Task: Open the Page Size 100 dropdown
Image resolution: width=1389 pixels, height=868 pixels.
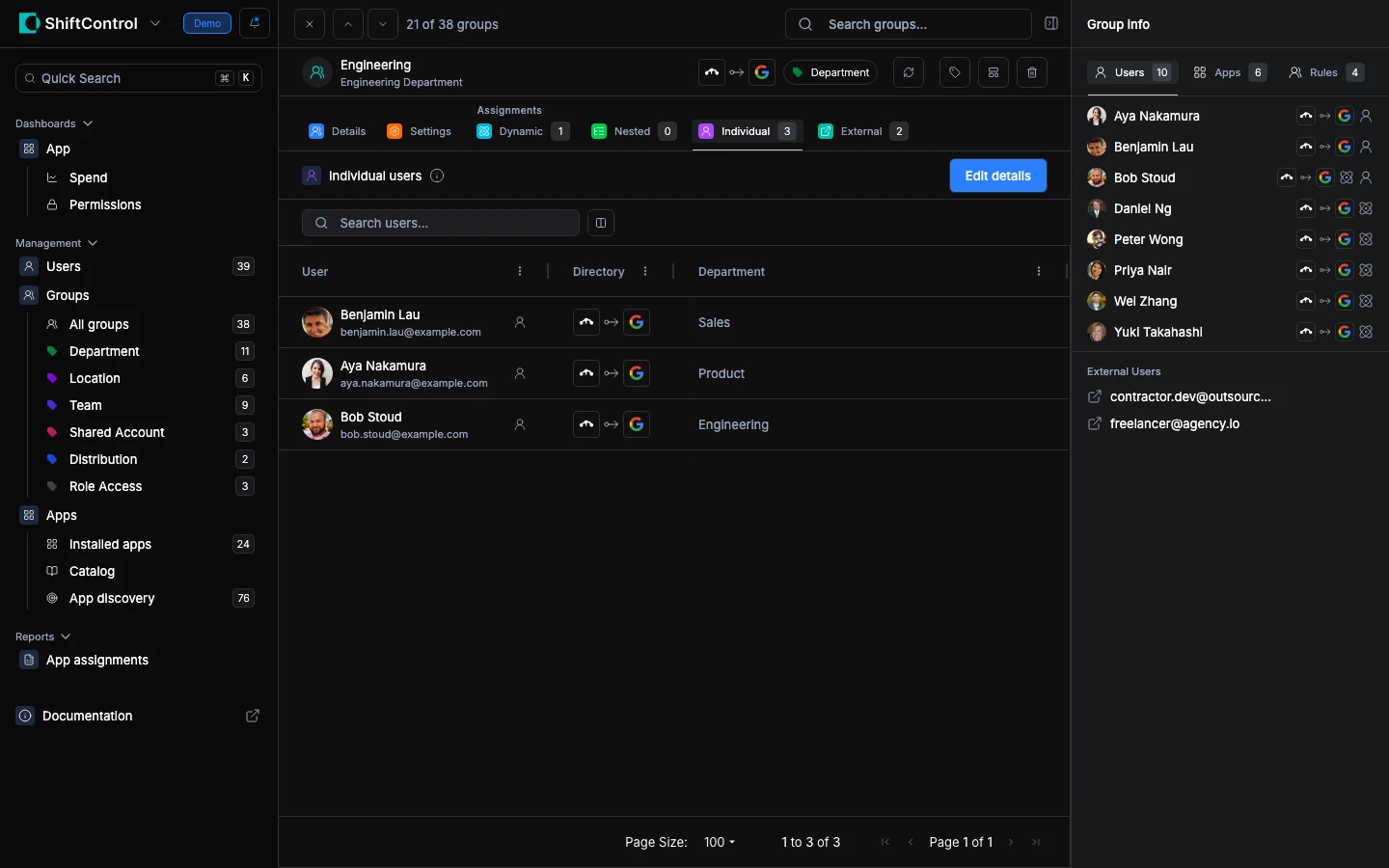Action: (720, 842)
